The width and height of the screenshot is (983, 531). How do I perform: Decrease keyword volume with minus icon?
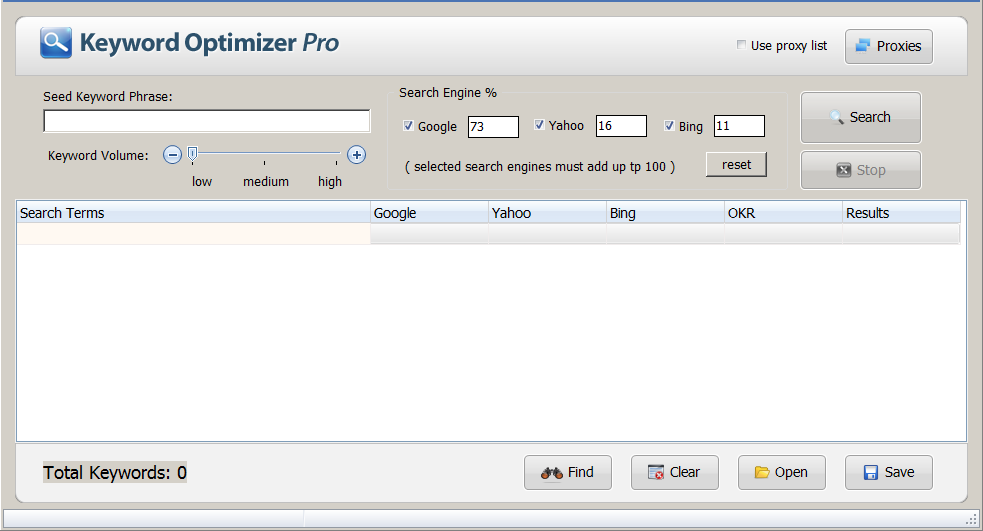[172, 155]
